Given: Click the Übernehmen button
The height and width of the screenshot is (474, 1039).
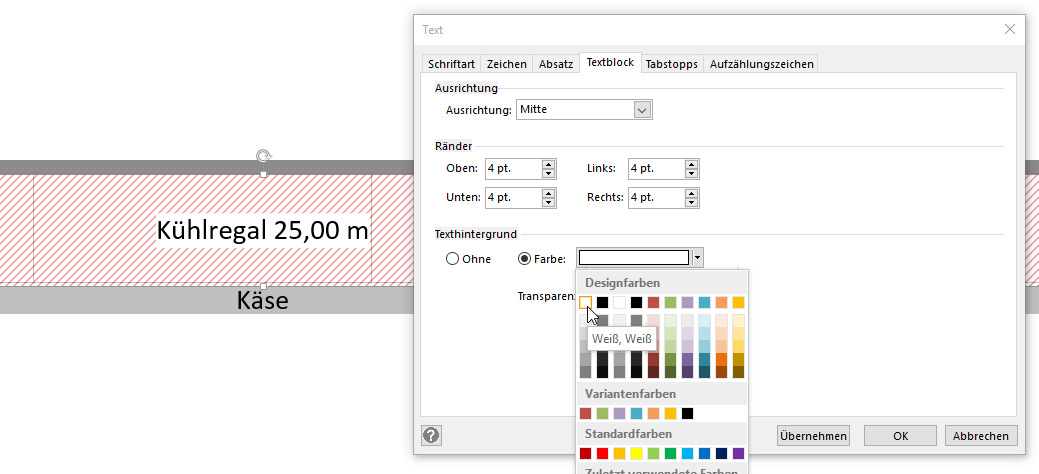Looking at the screenshot, I should pos(813,435).
